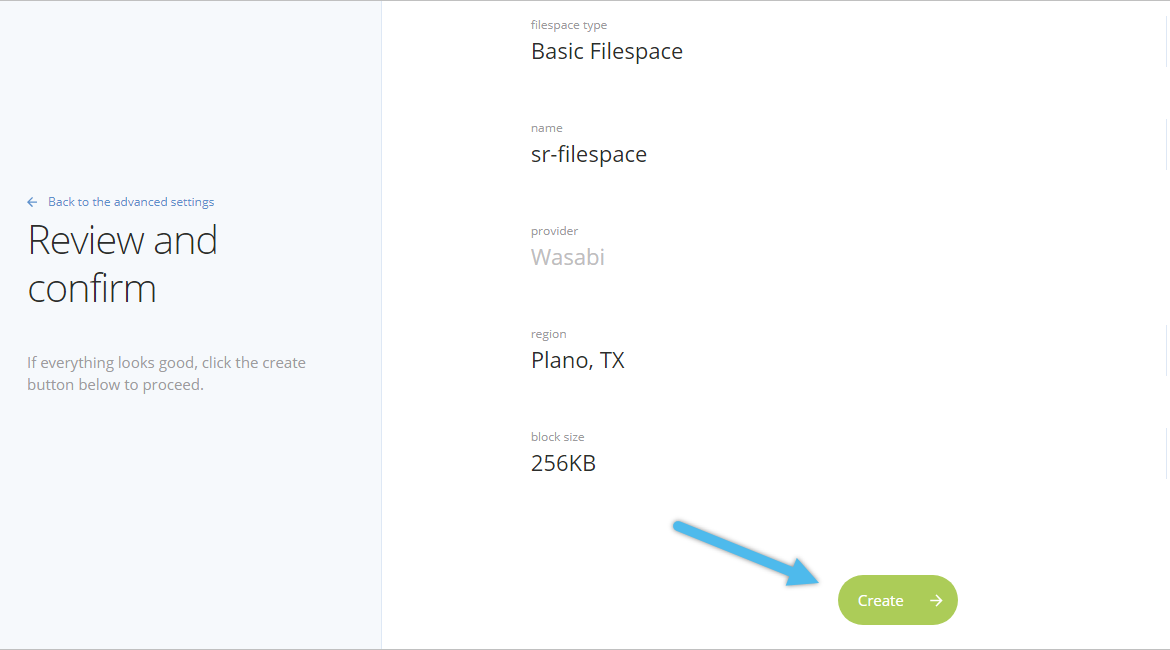Image resolution: width=1170 pixels, height=650 pixels.
Task: Select the Plano, TX region value
Action: pos(578,360)
